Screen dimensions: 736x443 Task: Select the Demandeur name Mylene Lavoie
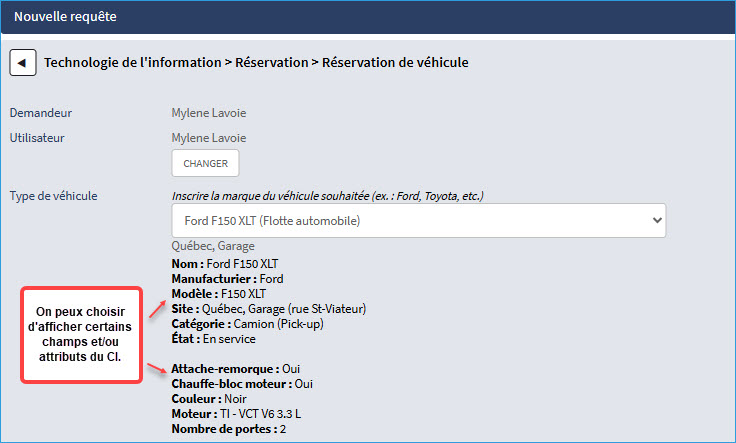pos(209,113)
